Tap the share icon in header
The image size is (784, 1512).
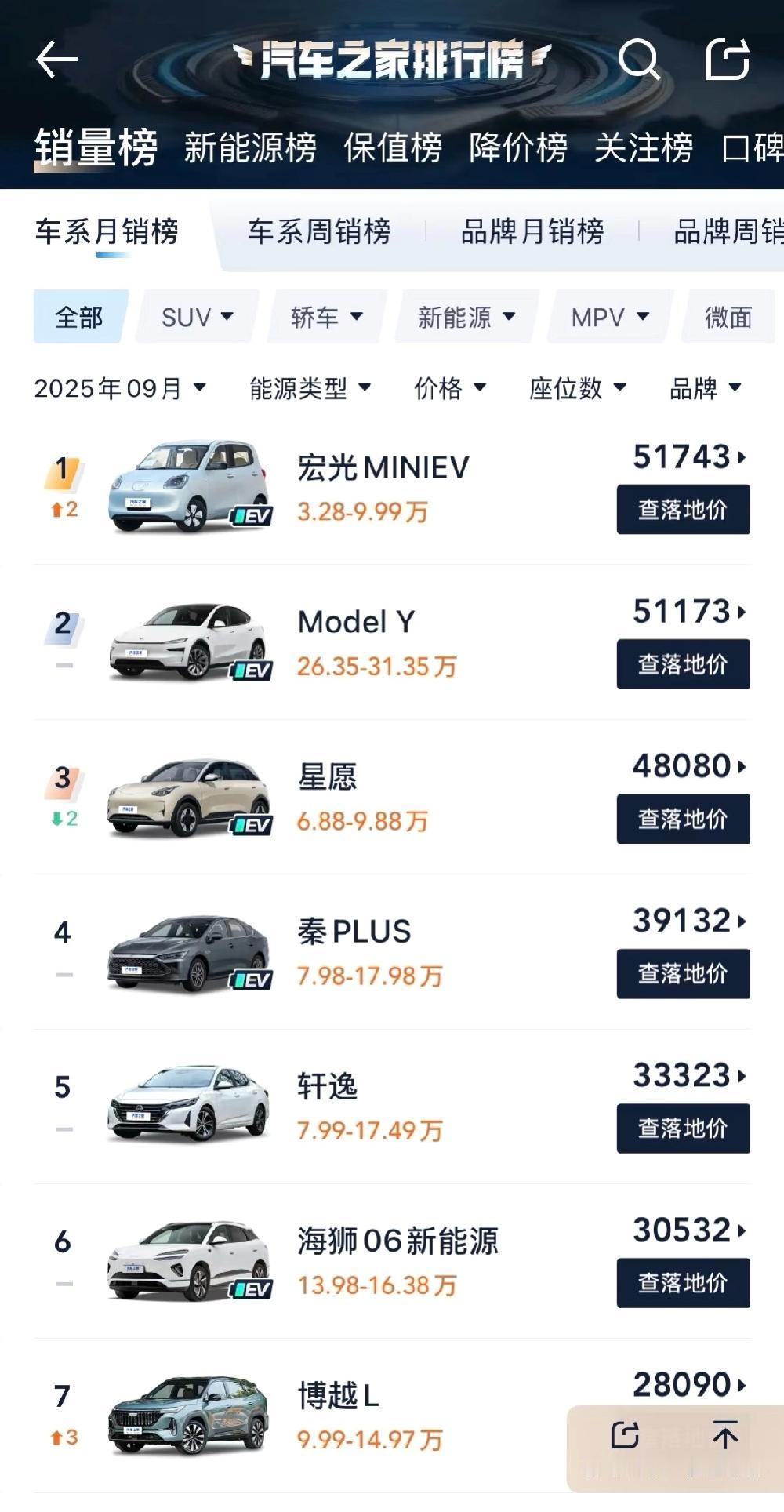pos(728,60)
